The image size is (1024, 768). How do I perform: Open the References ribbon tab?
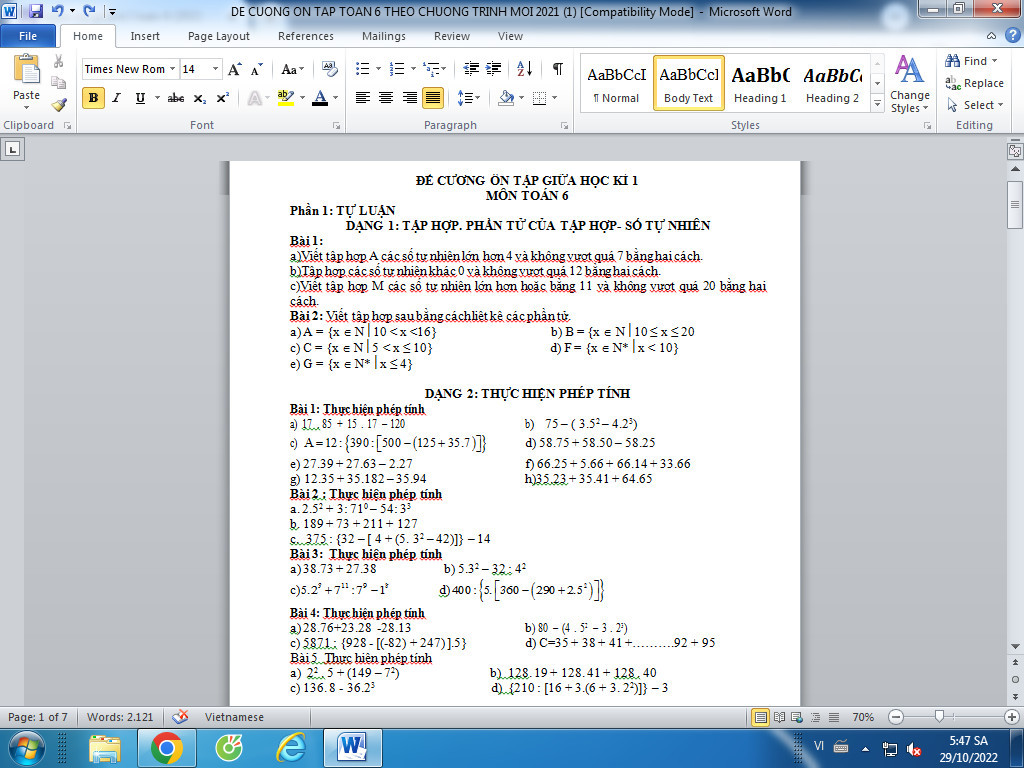coord(306,36)
